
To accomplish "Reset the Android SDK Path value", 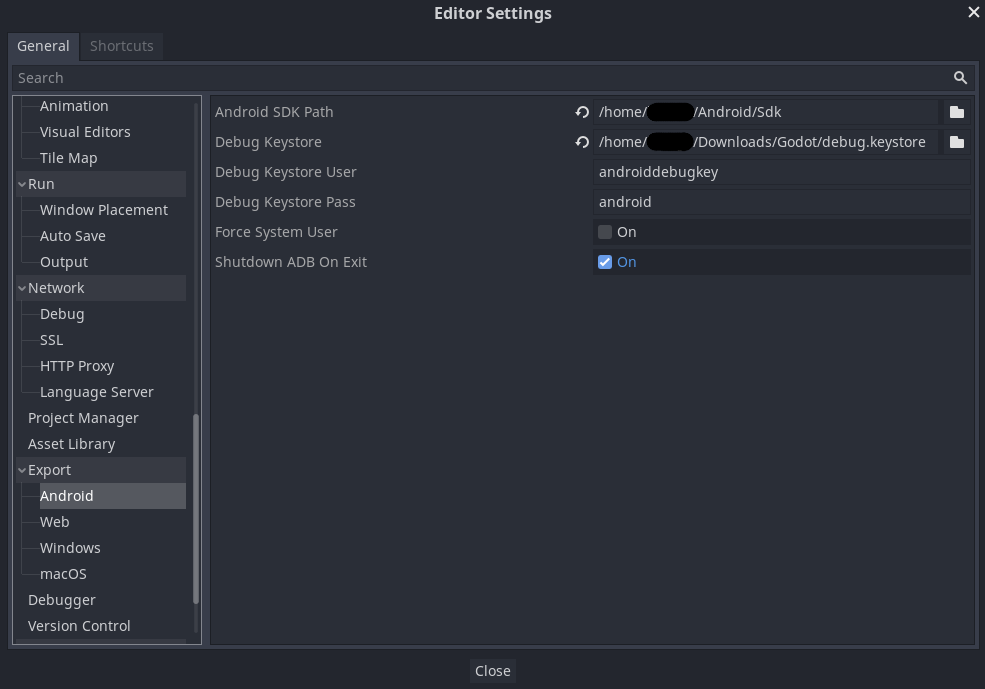I will 582,112.
